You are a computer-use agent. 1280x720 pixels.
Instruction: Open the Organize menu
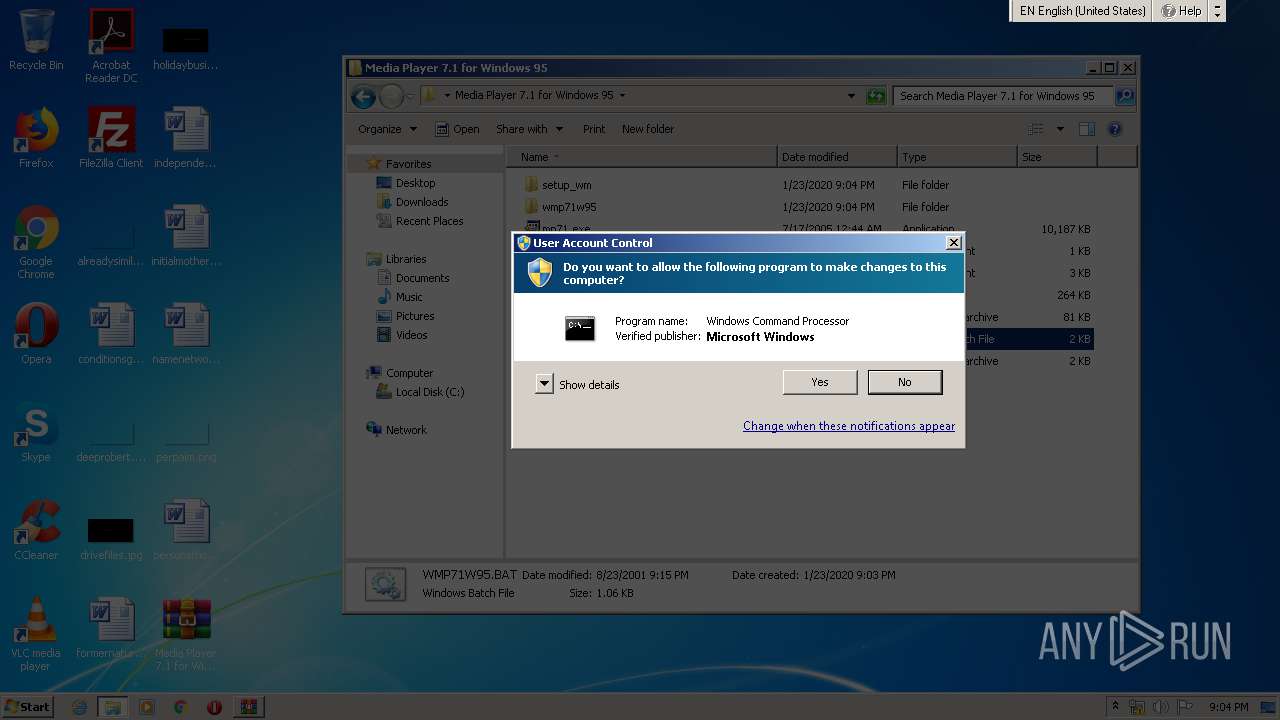tap(387, 129)
